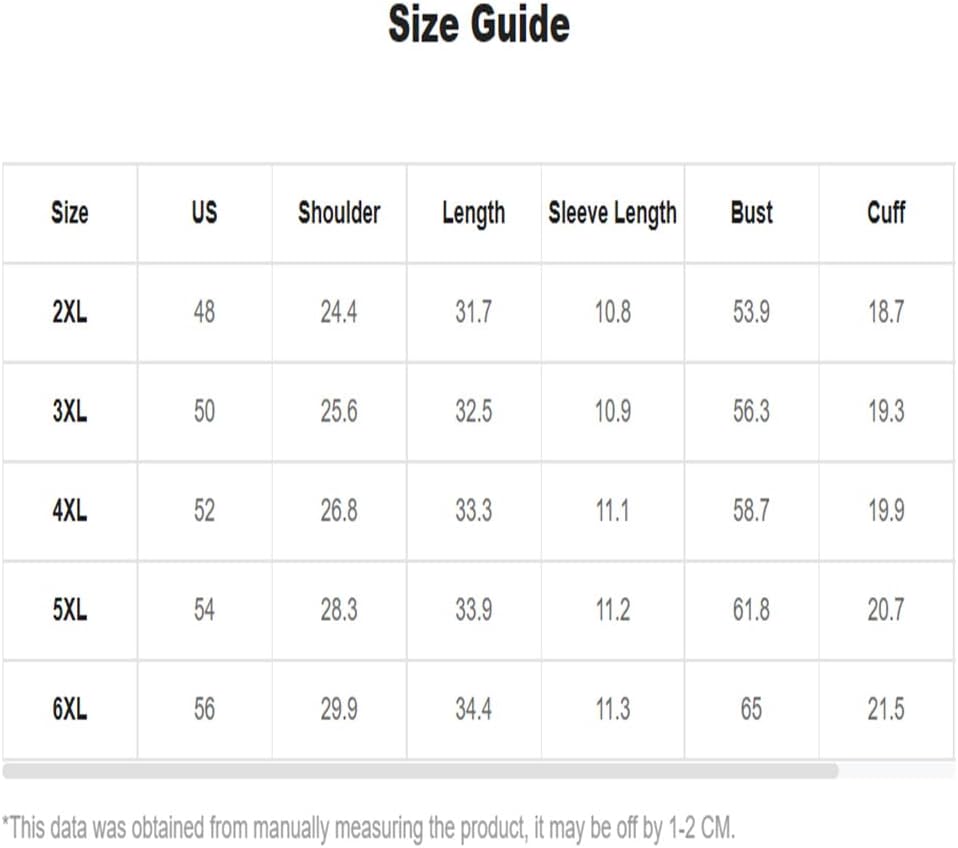Click the 5XL size row label
958x848 pixels.
pyautogui.click(x=69, y=610)
